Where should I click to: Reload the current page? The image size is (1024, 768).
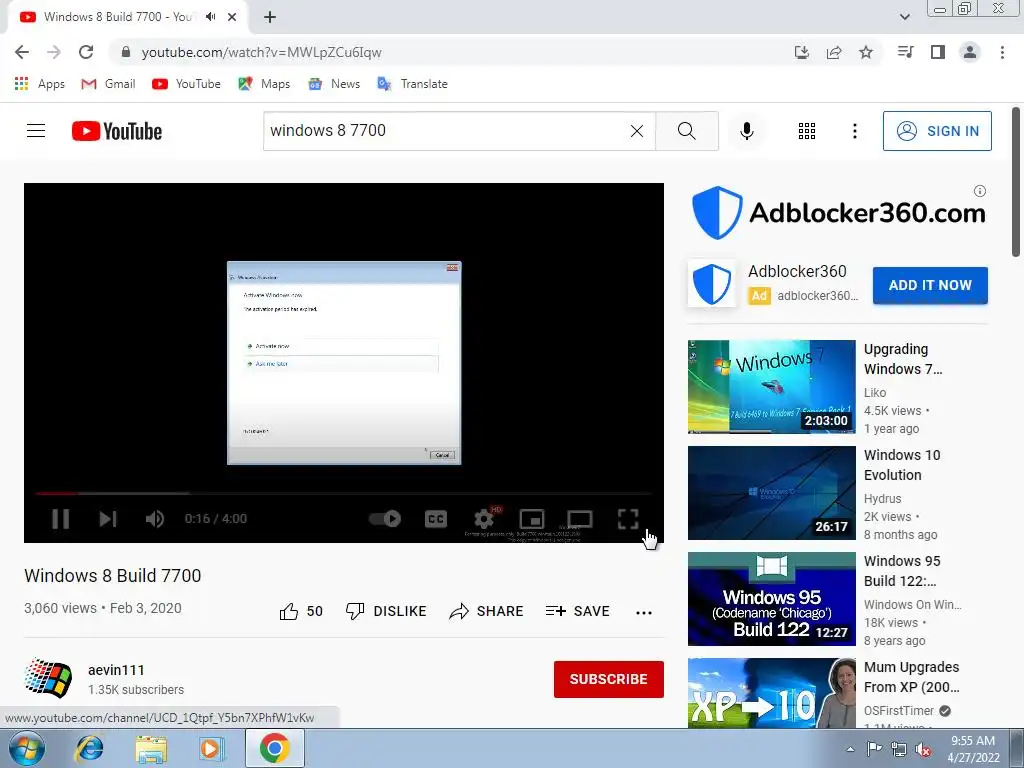(x=86, y=52)
